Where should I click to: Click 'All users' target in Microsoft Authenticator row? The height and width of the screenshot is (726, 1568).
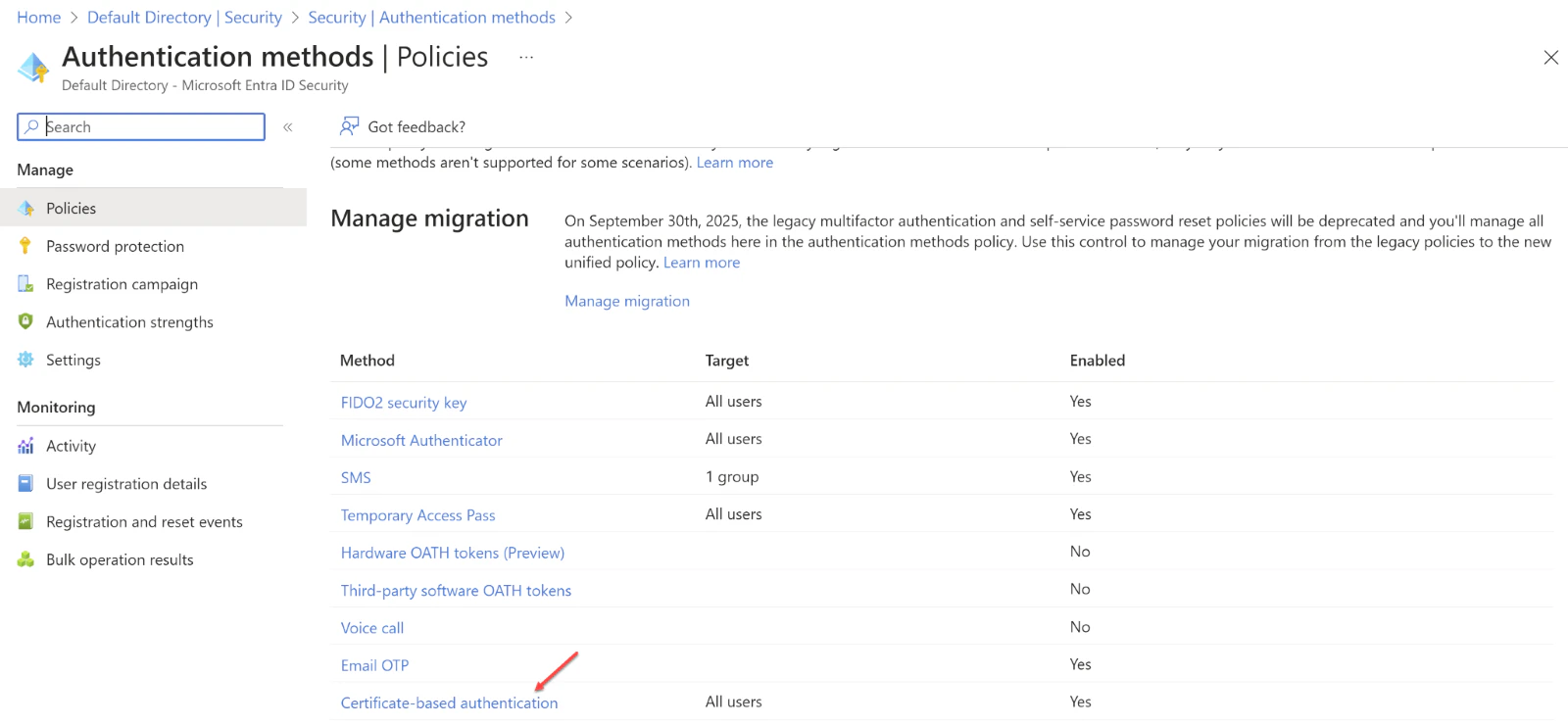click(x=734, y=438)
